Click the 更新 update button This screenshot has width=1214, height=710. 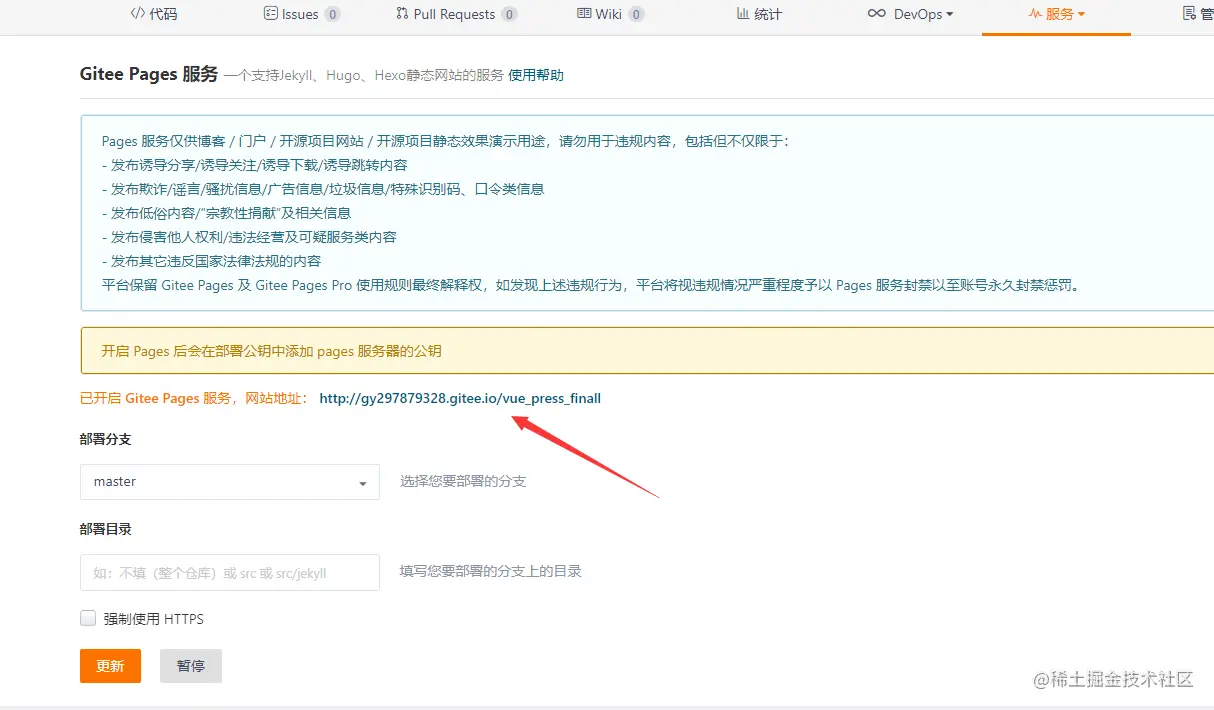pyautogui.click(x=110, y=666)
